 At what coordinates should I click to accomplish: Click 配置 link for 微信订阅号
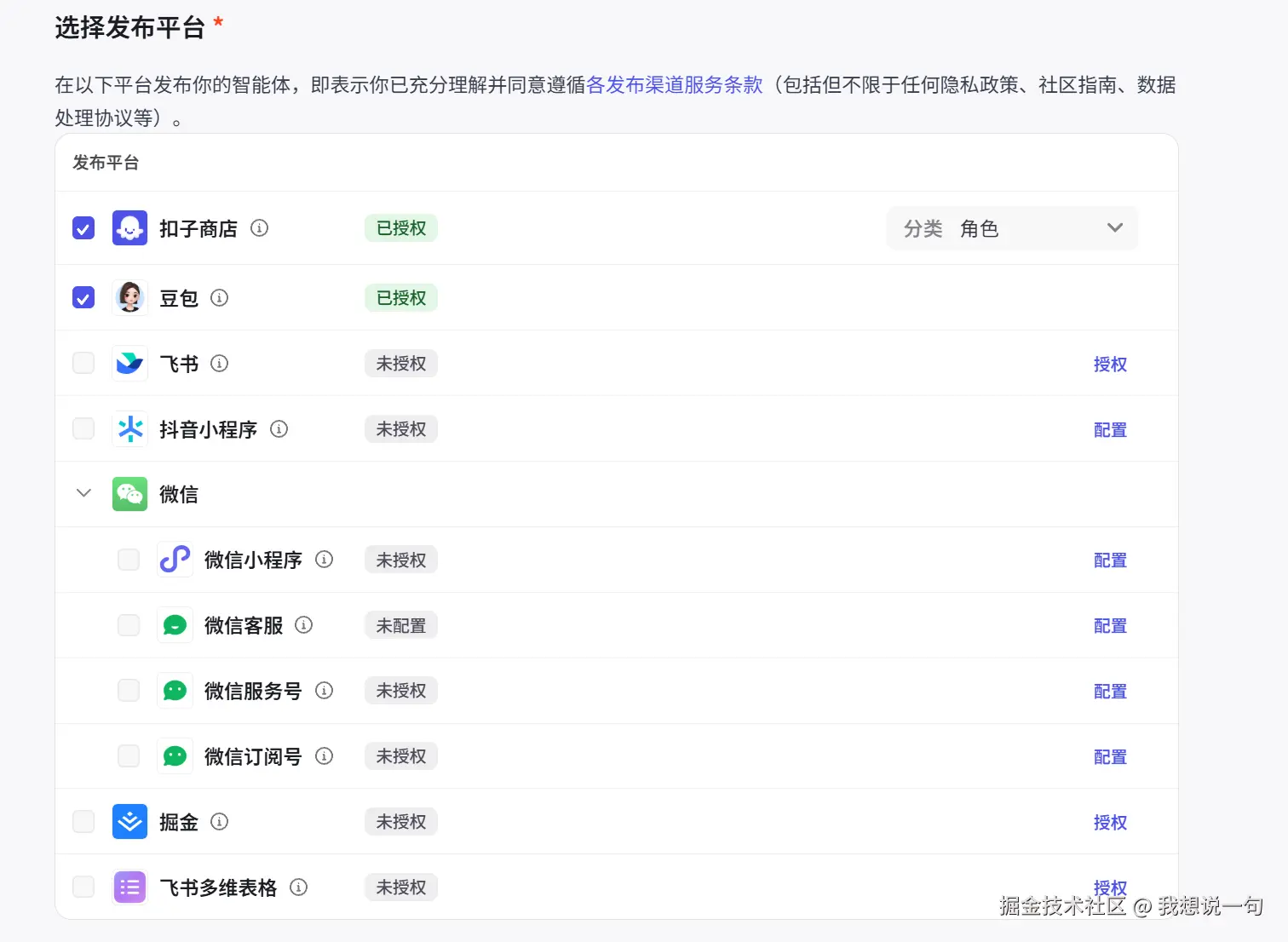pyautogui.click(x=1110, y=757)
